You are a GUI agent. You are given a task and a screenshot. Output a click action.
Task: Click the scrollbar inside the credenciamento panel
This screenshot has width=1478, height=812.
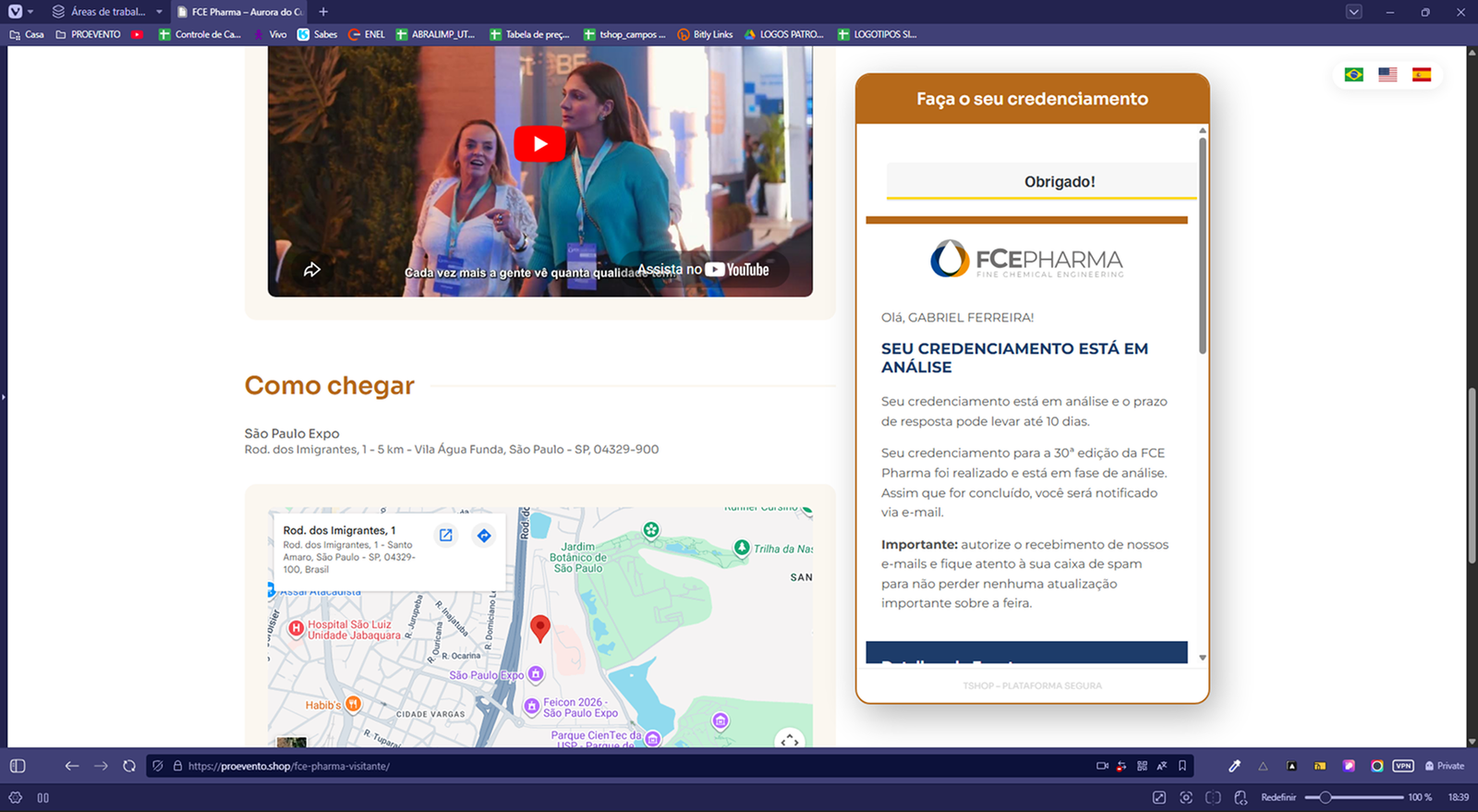pyautogui.click(x=1203, y=245)
